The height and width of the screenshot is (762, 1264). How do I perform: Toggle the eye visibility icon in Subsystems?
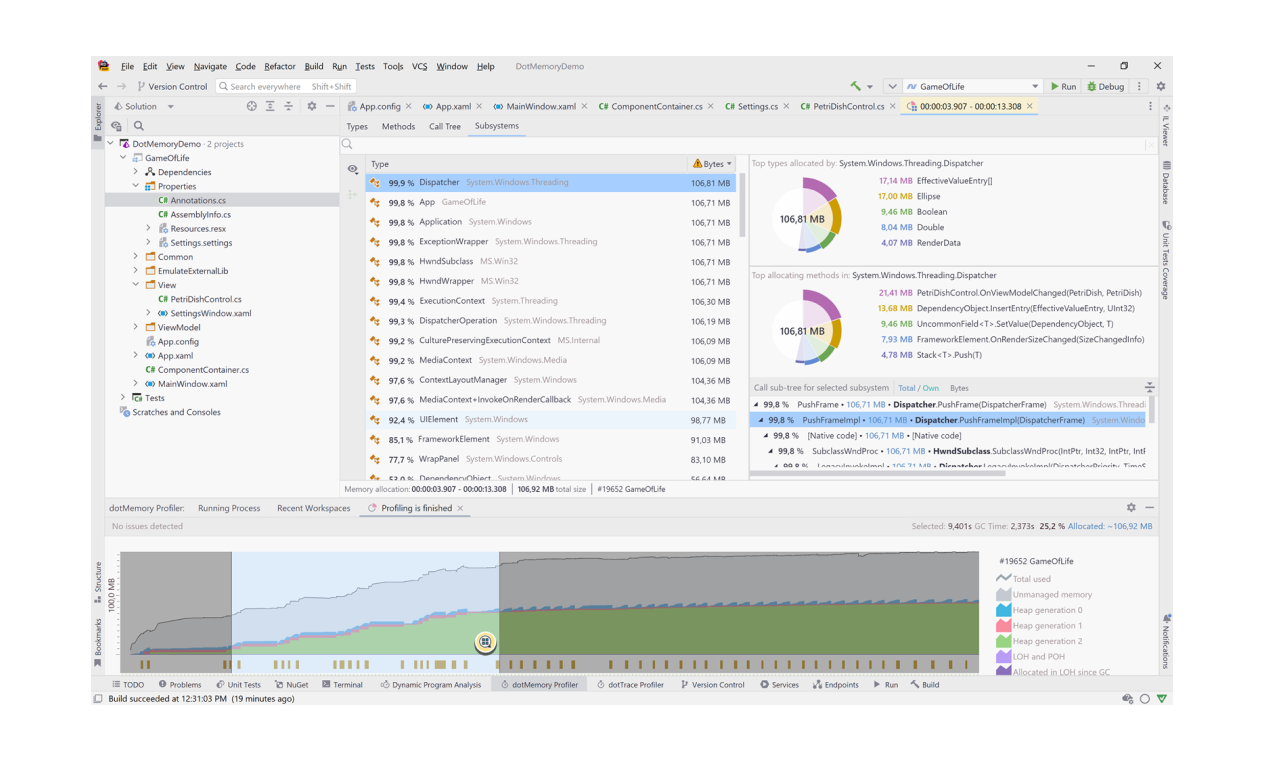pos(353,170)
